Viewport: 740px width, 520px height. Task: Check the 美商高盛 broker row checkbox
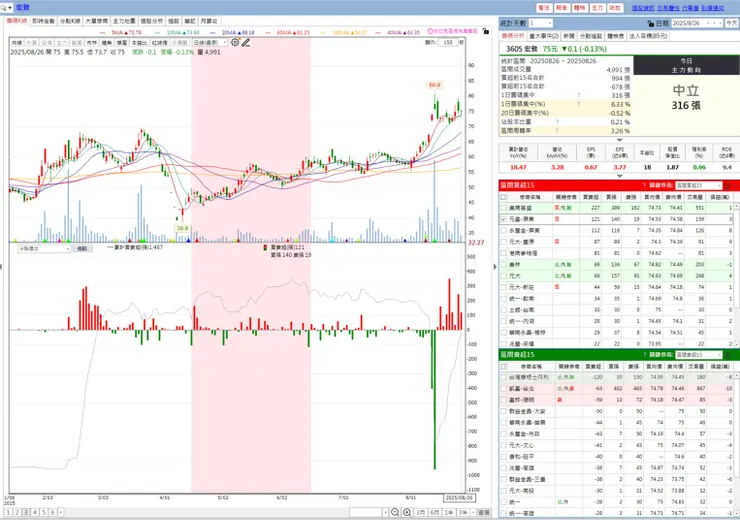tap(504, 208)
